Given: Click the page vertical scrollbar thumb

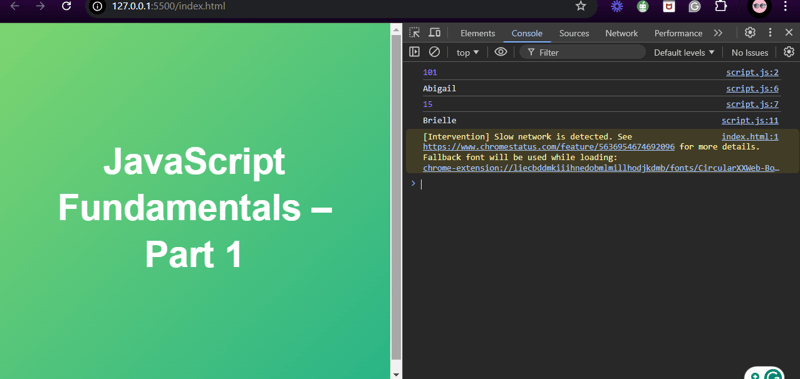Looking at the screenshot, I should (x=396, y=197).
